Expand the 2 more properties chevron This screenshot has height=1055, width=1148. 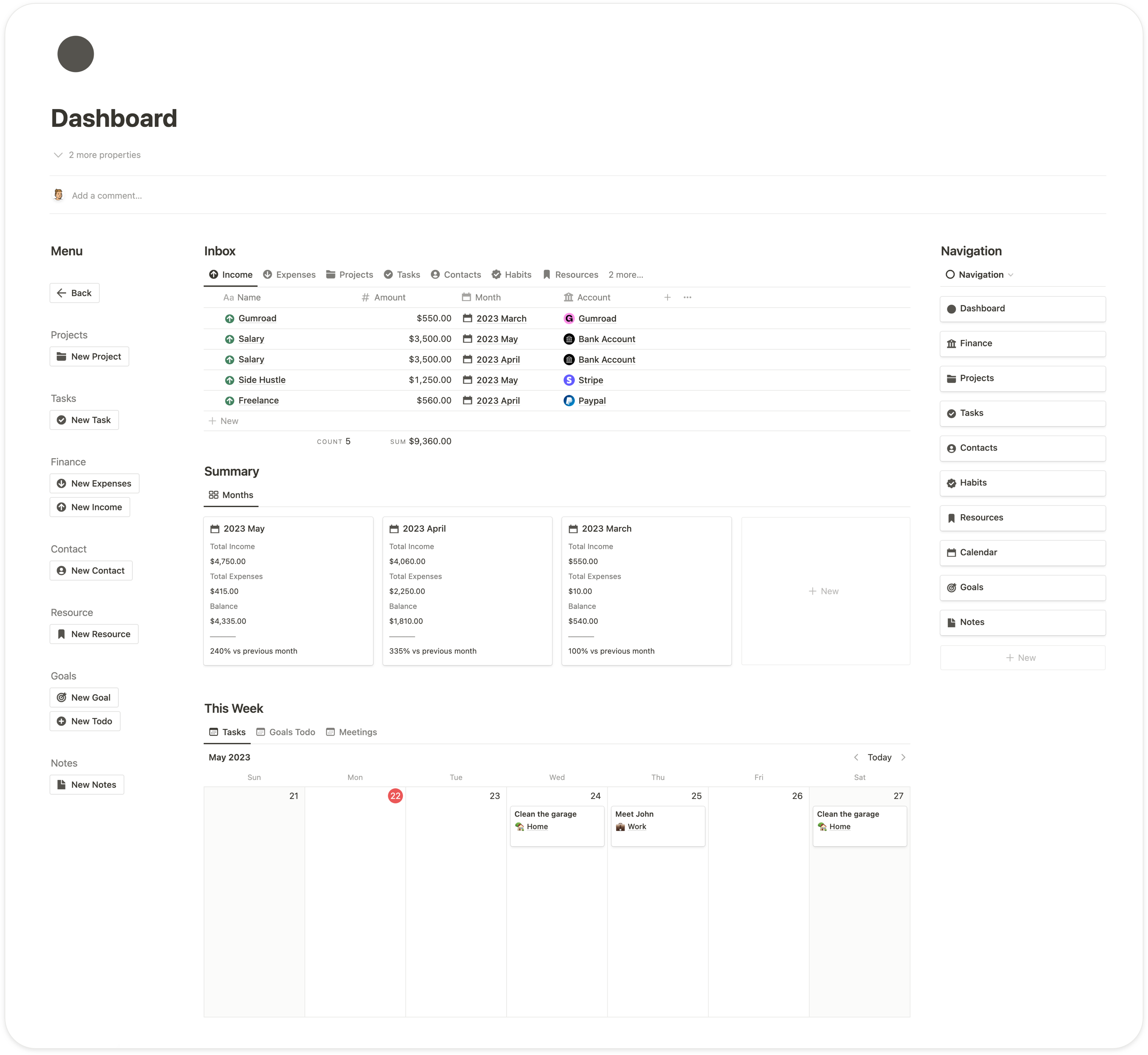58,155
